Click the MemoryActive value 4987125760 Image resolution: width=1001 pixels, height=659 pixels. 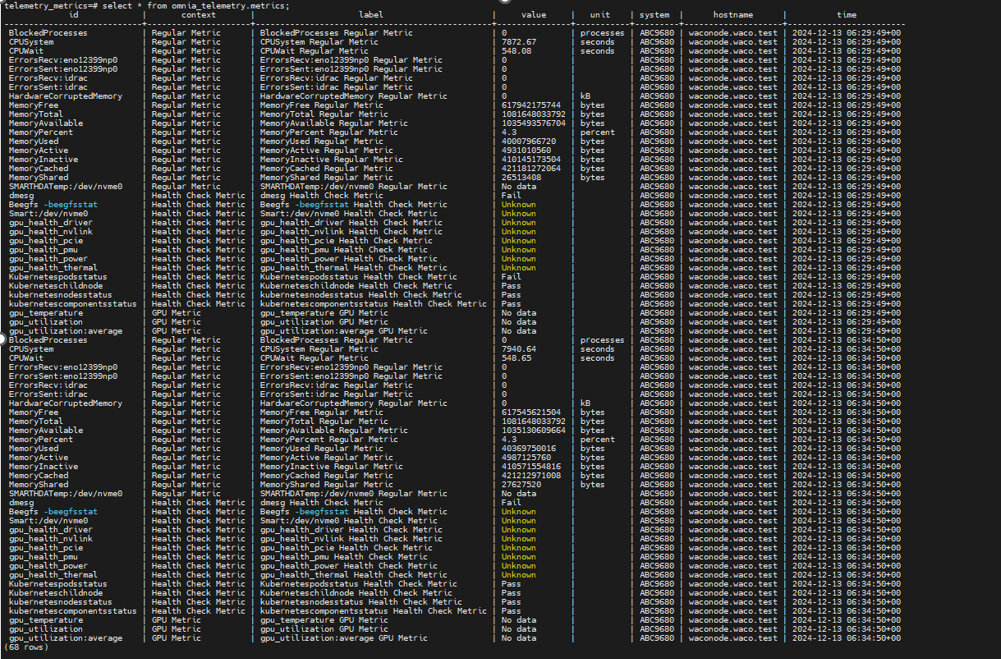coord(526,457)
